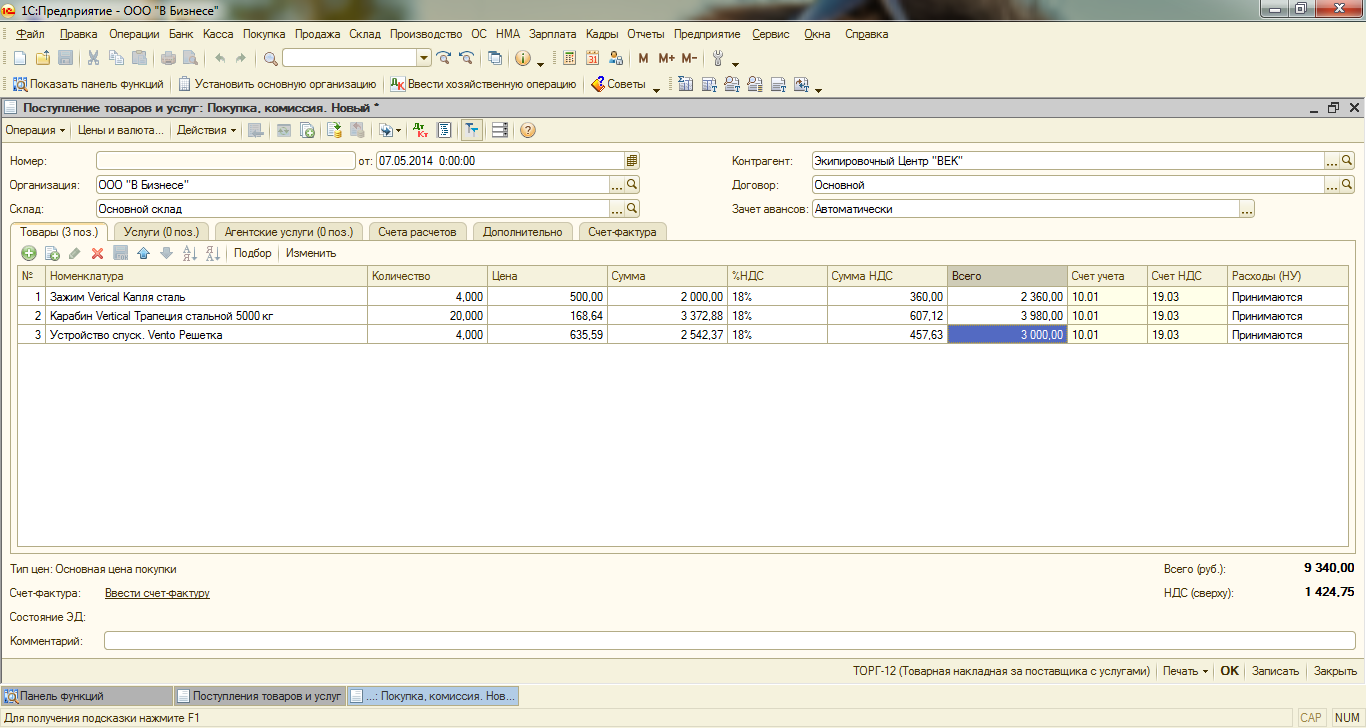Click the green plus Add row icon

point(29,253)
